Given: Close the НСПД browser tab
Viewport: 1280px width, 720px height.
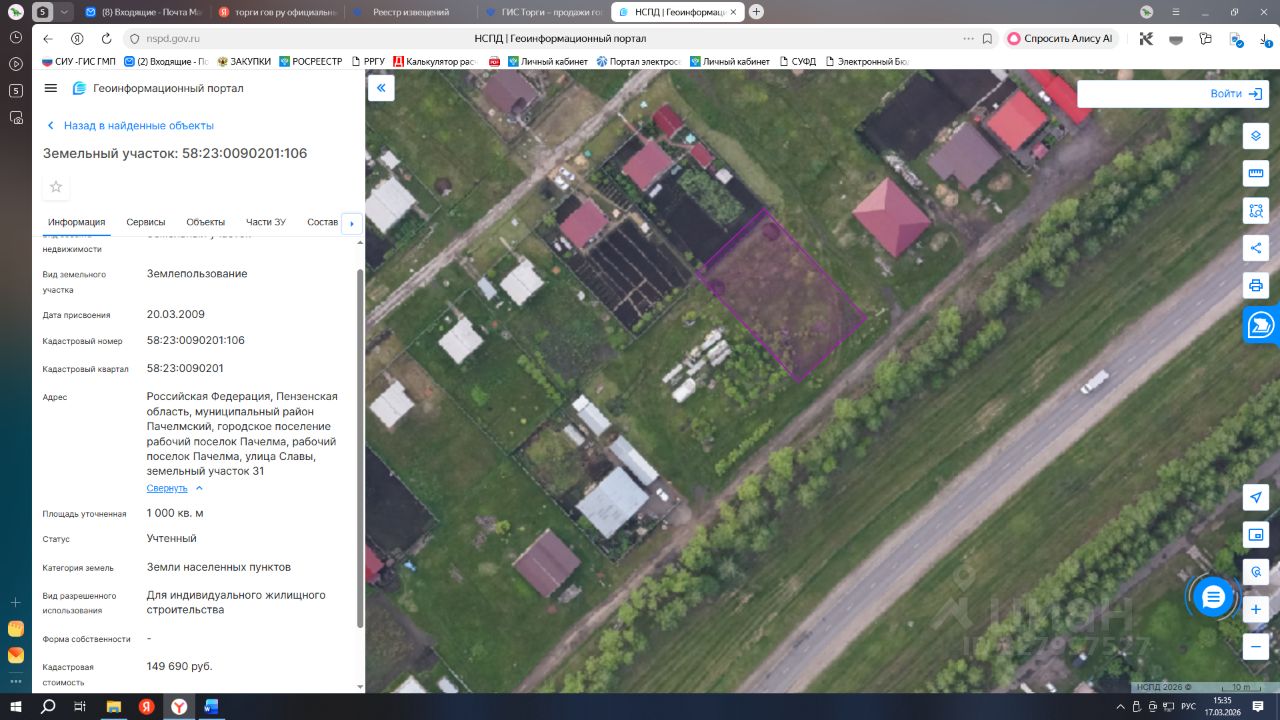Looking at the screenshot, I should pyautogui.click(x=735, y=12).
